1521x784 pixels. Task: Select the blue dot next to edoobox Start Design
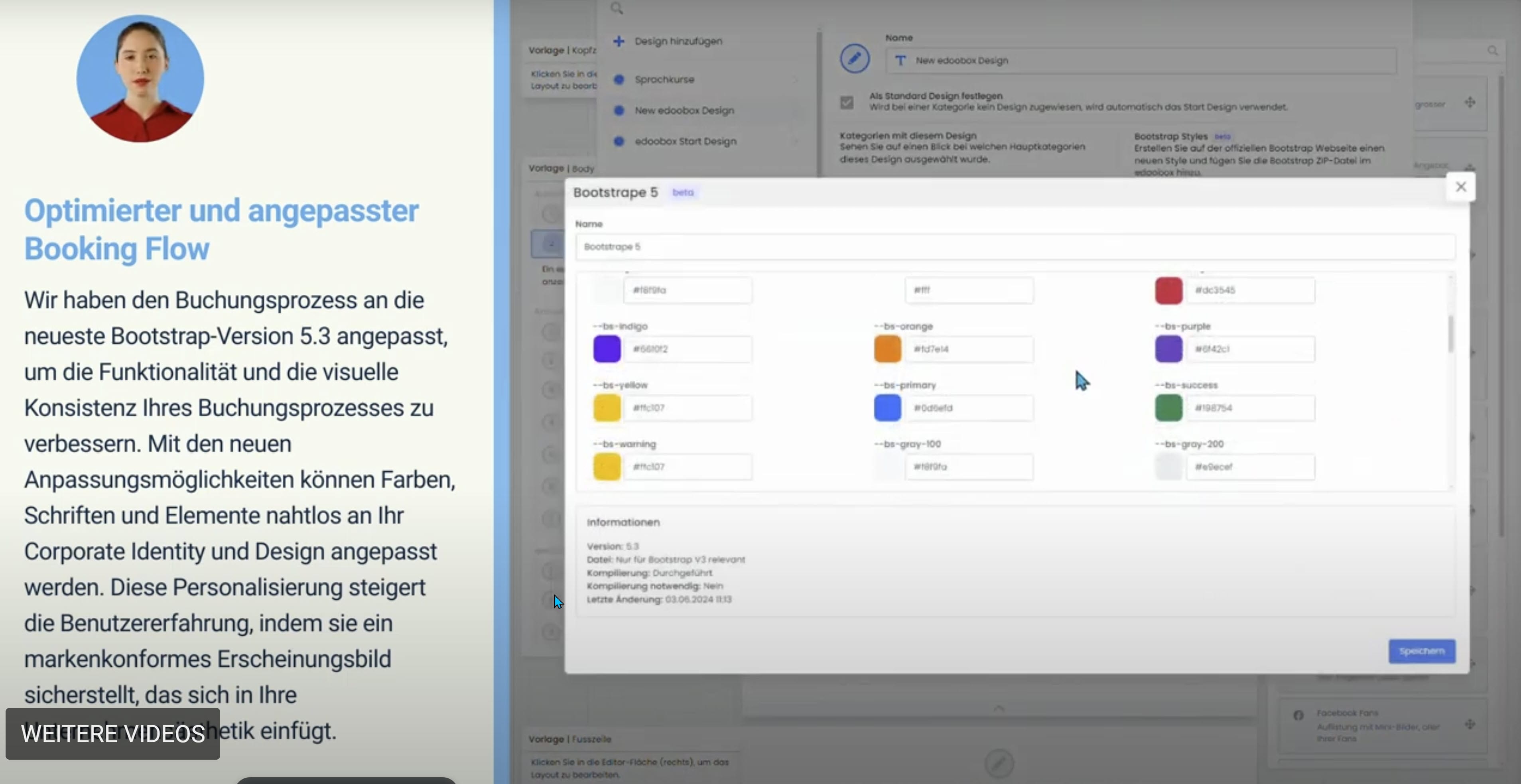[619, 141]
